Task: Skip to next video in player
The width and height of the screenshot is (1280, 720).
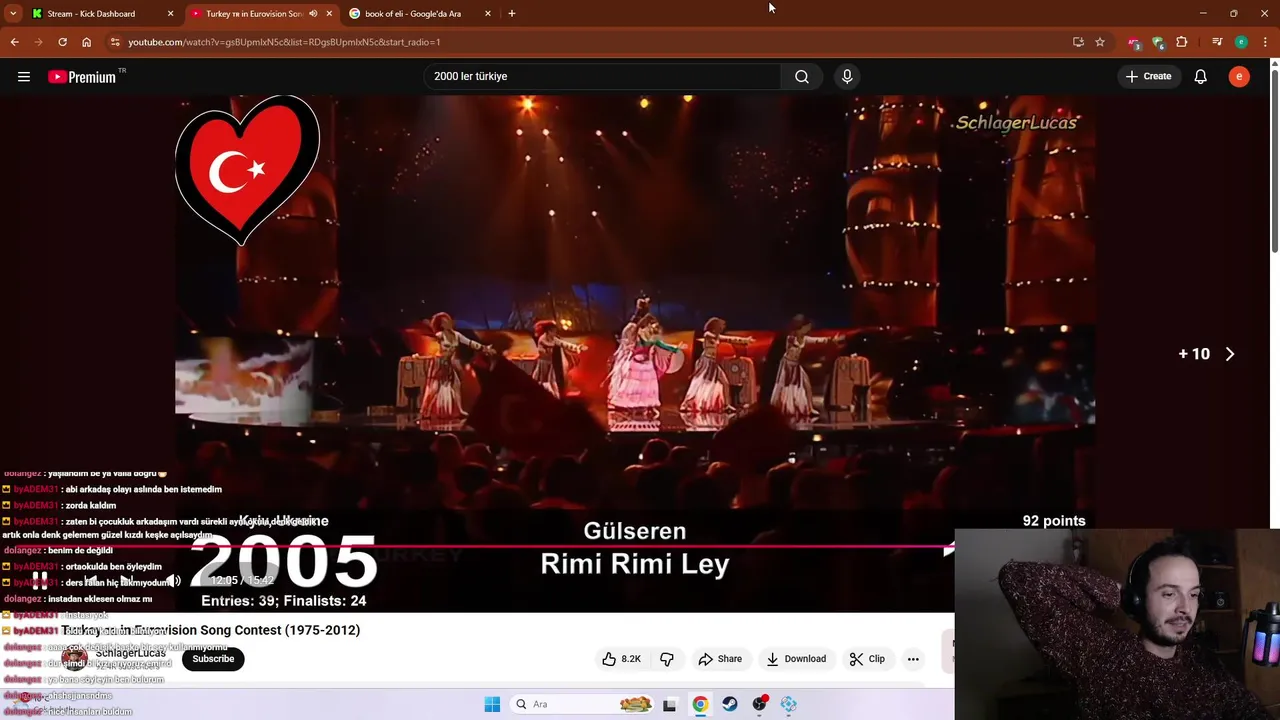Action: 125,581
